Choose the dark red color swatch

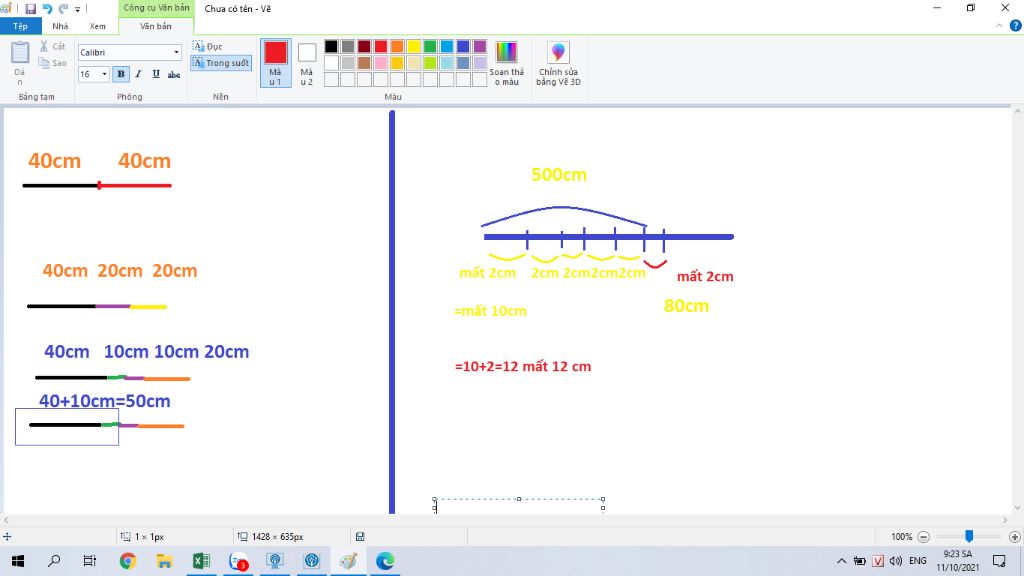364,46
